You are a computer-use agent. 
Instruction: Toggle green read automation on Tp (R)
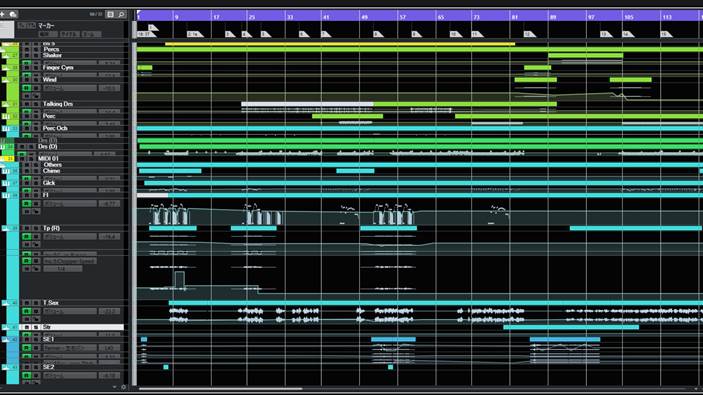coord(27,236)
